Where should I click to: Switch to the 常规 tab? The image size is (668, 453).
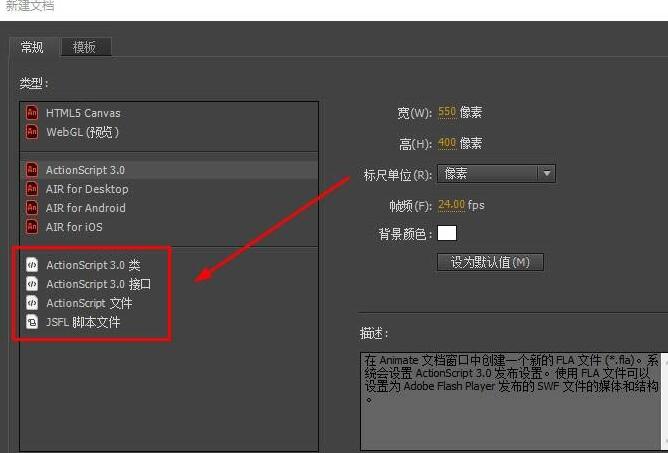(x=32, y=47)
